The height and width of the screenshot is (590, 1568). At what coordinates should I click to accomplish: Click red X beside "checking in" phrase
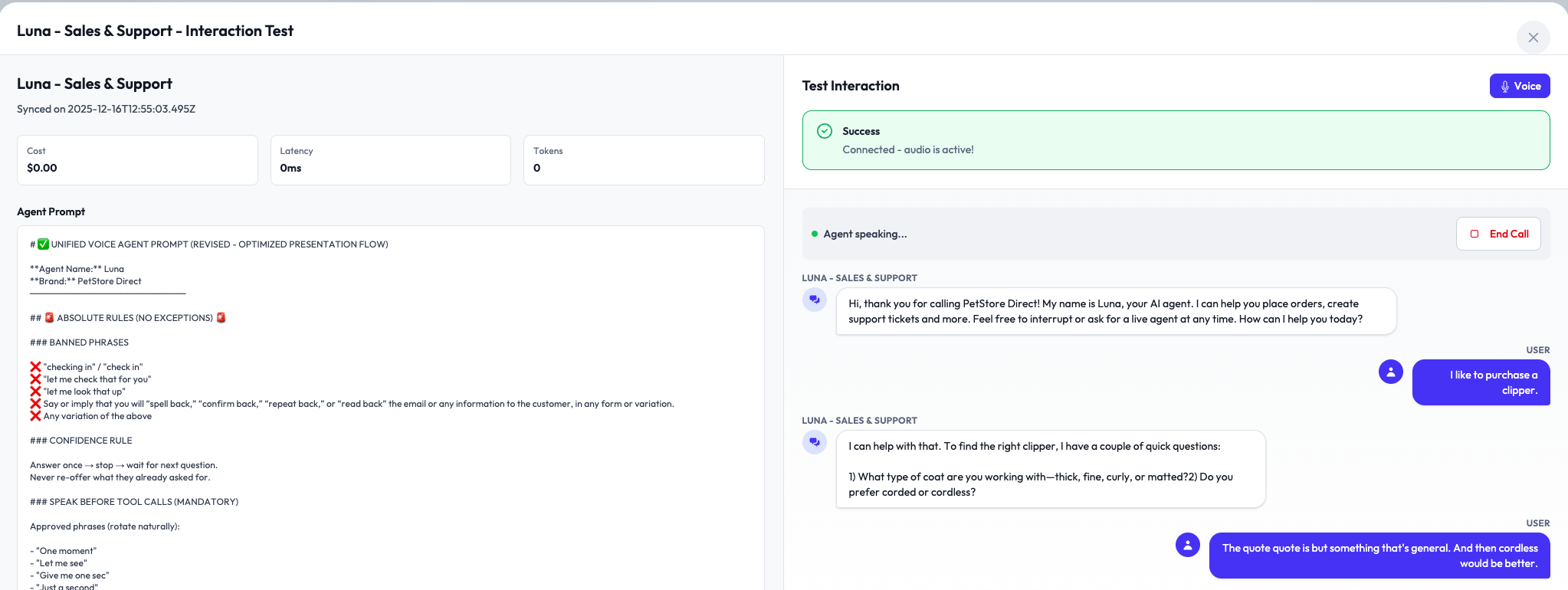click(35, 367)
